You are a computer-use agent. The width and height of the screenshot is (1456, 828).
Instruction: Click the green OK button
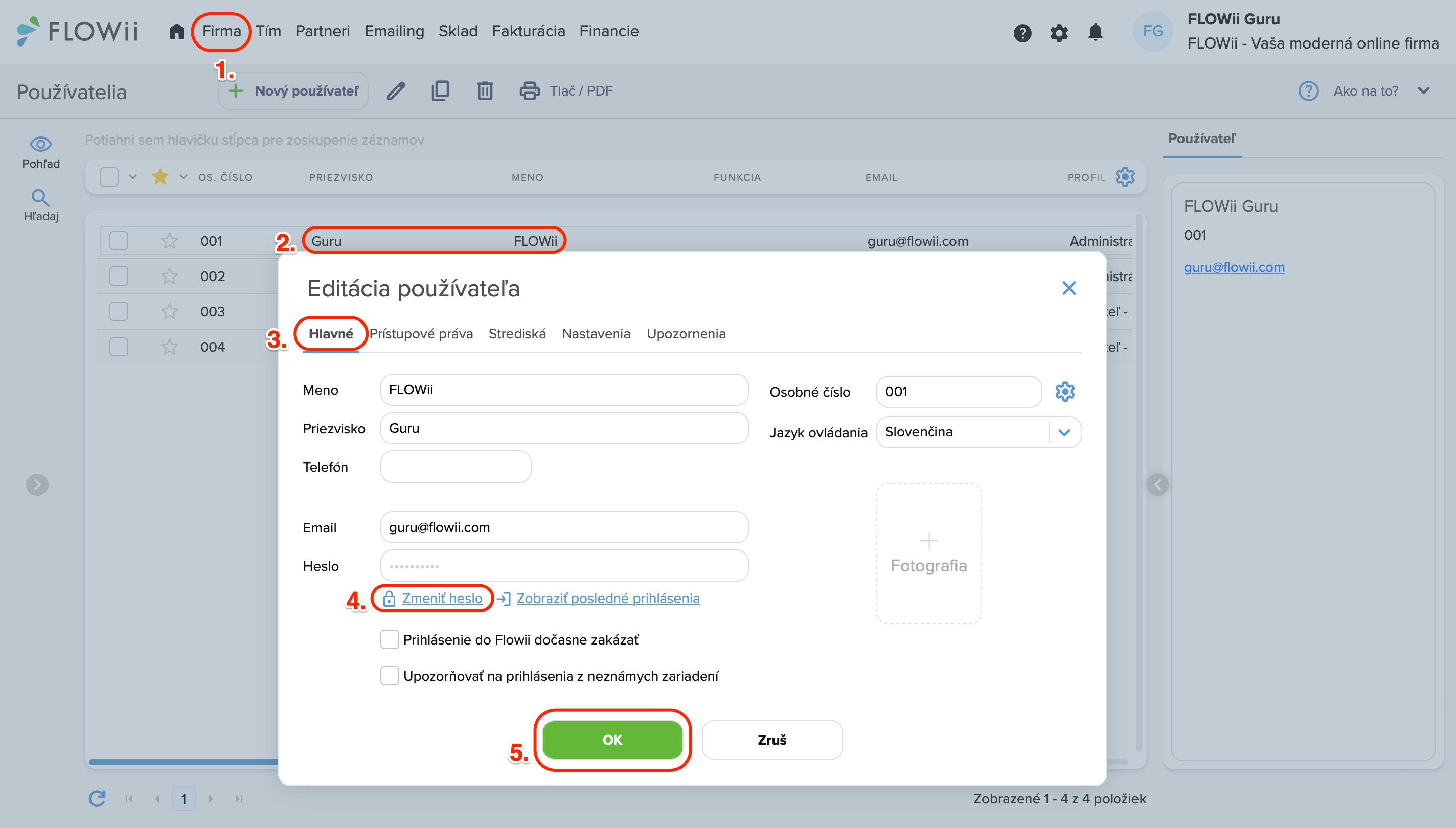(x=613, y=739)
